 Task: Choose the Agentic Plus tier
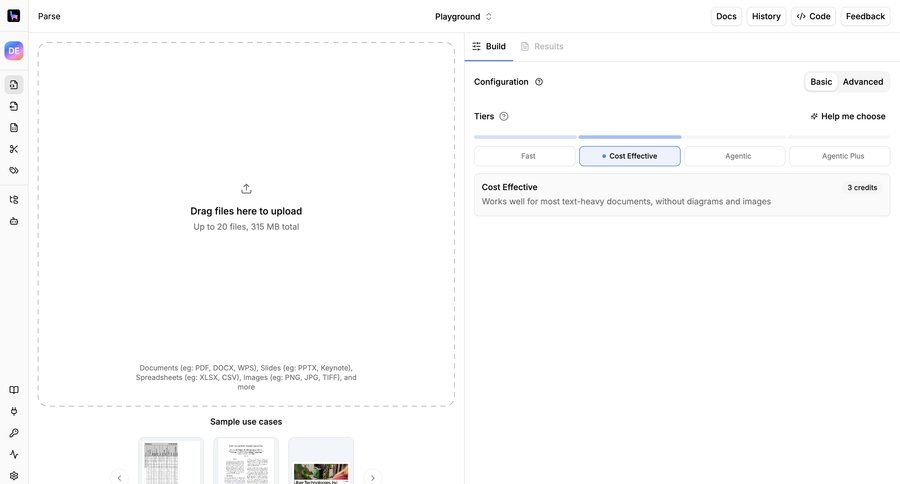click(842, 156)
